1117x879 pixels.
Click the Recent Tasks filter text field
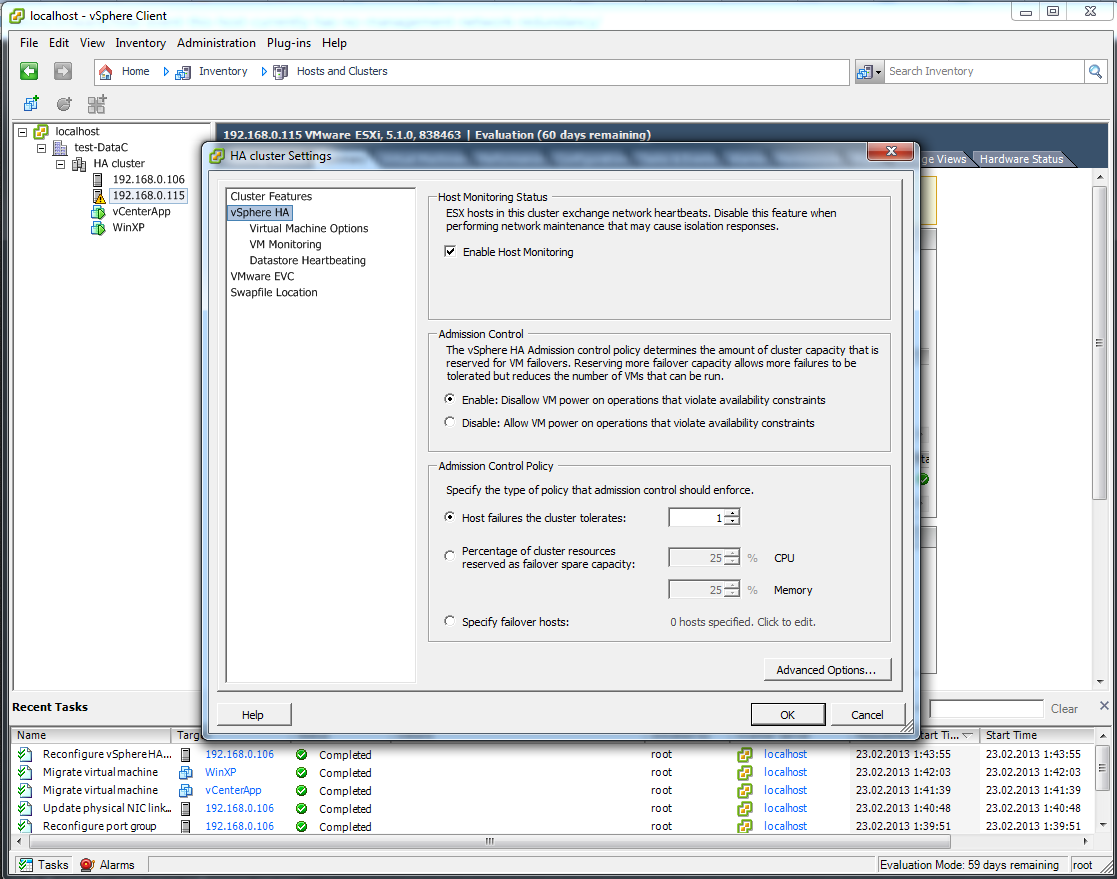(x=986, y=709)
